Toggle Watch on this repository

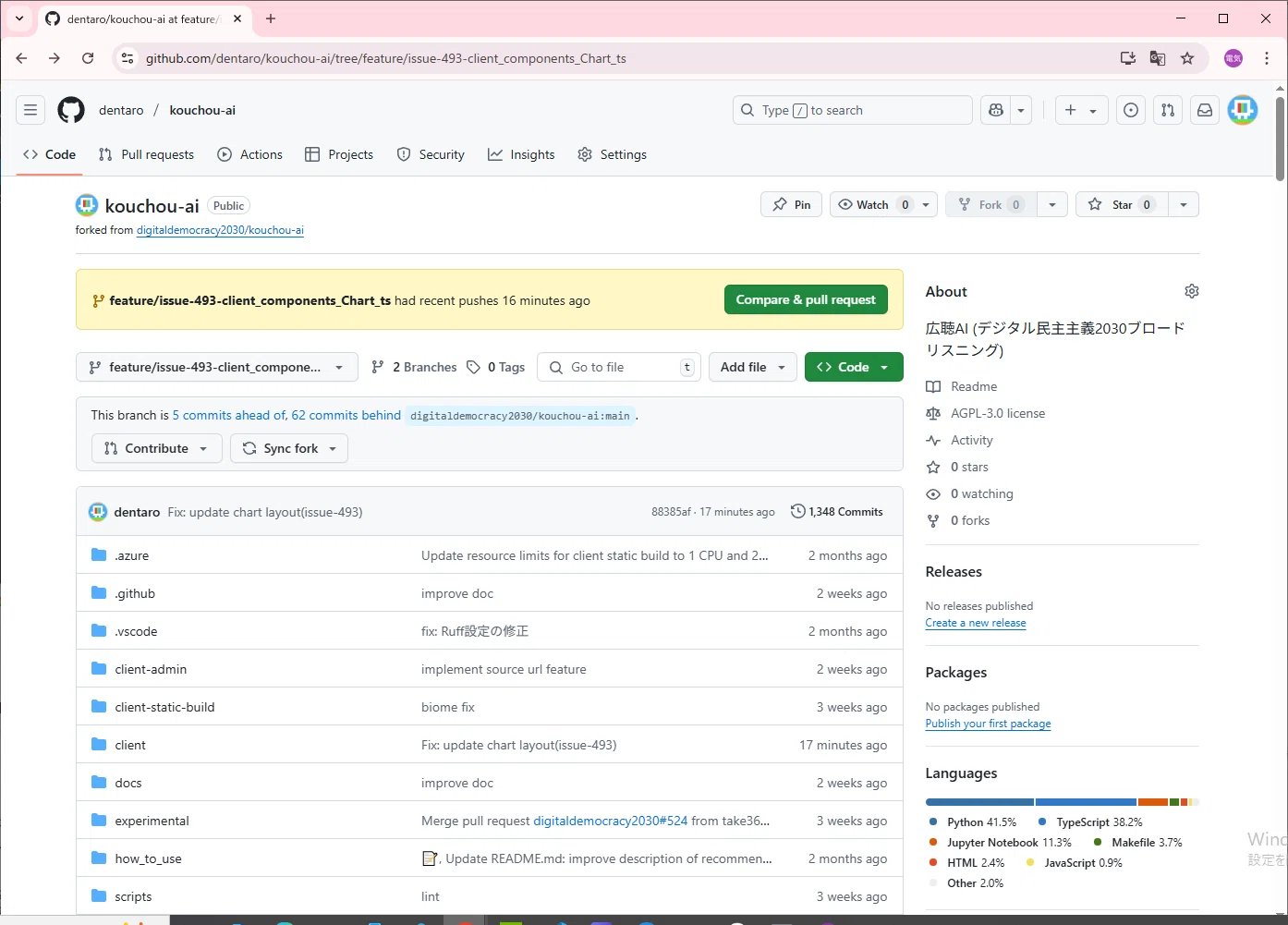pos(872,204)
